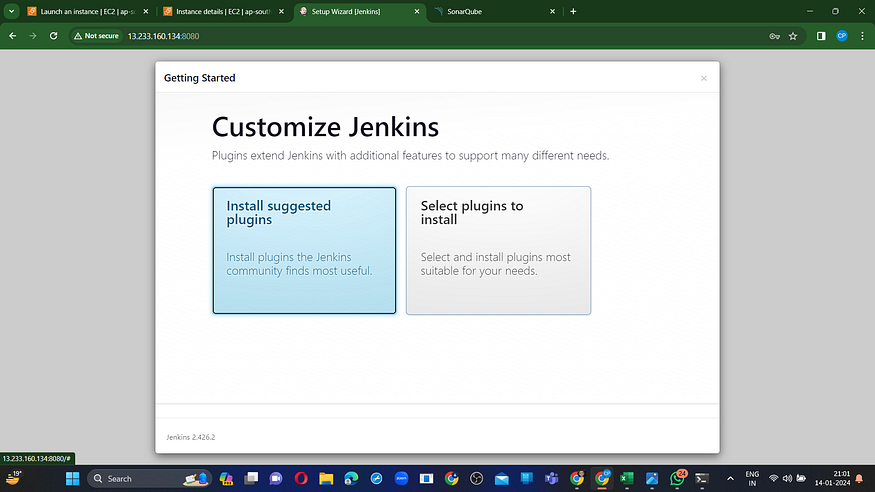Switch to SonarQube tab
Viewport: 875px width, 492px height.
point(496,11)
